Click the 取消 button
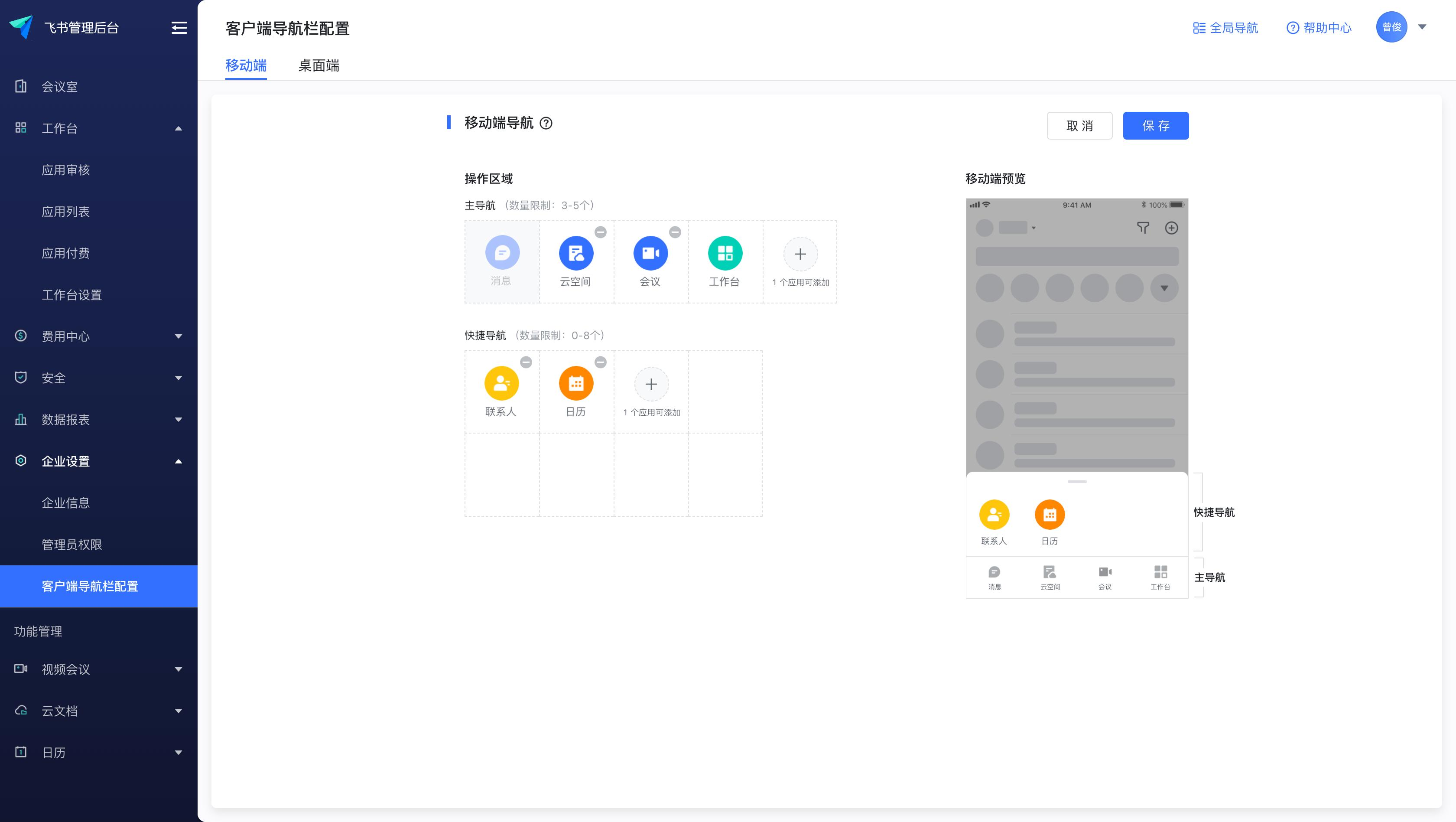Image resolution: width=1456 pixels, height=822 pixels. [1079, 125]
